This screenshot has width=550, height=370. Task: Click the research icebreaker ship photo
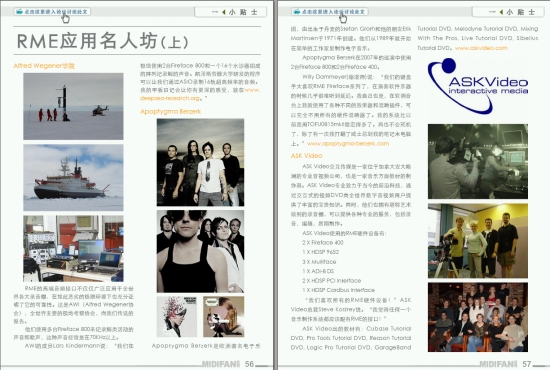click(73, 177)
